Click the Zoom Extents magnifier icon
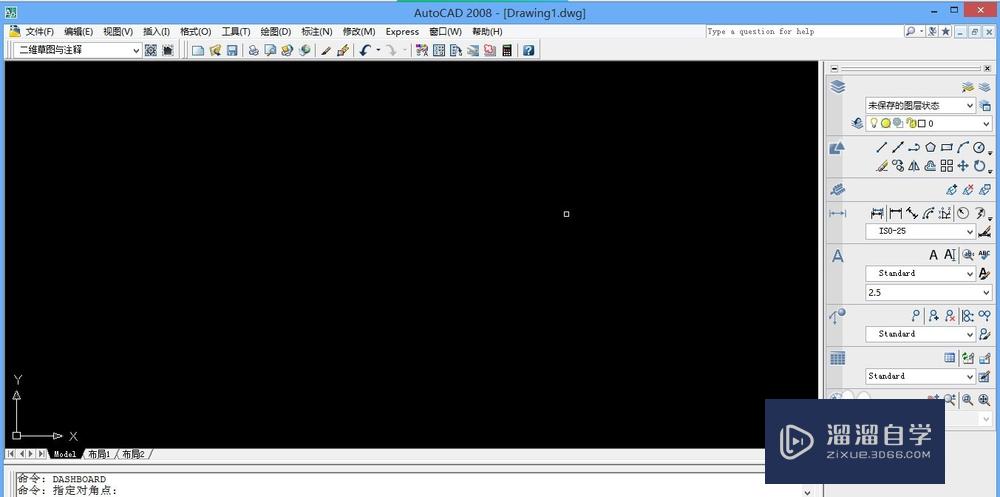 coord(984,400)
